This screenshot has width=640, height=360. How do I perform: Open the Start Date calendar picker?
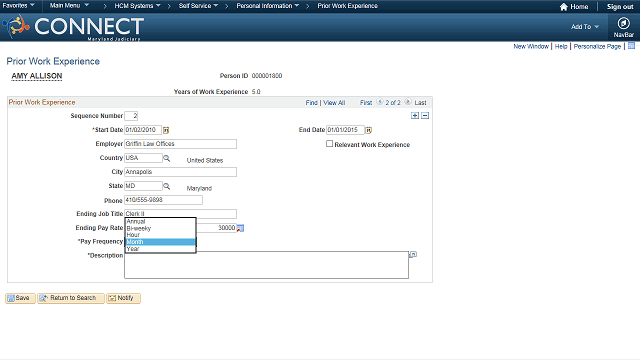point(166,130)
